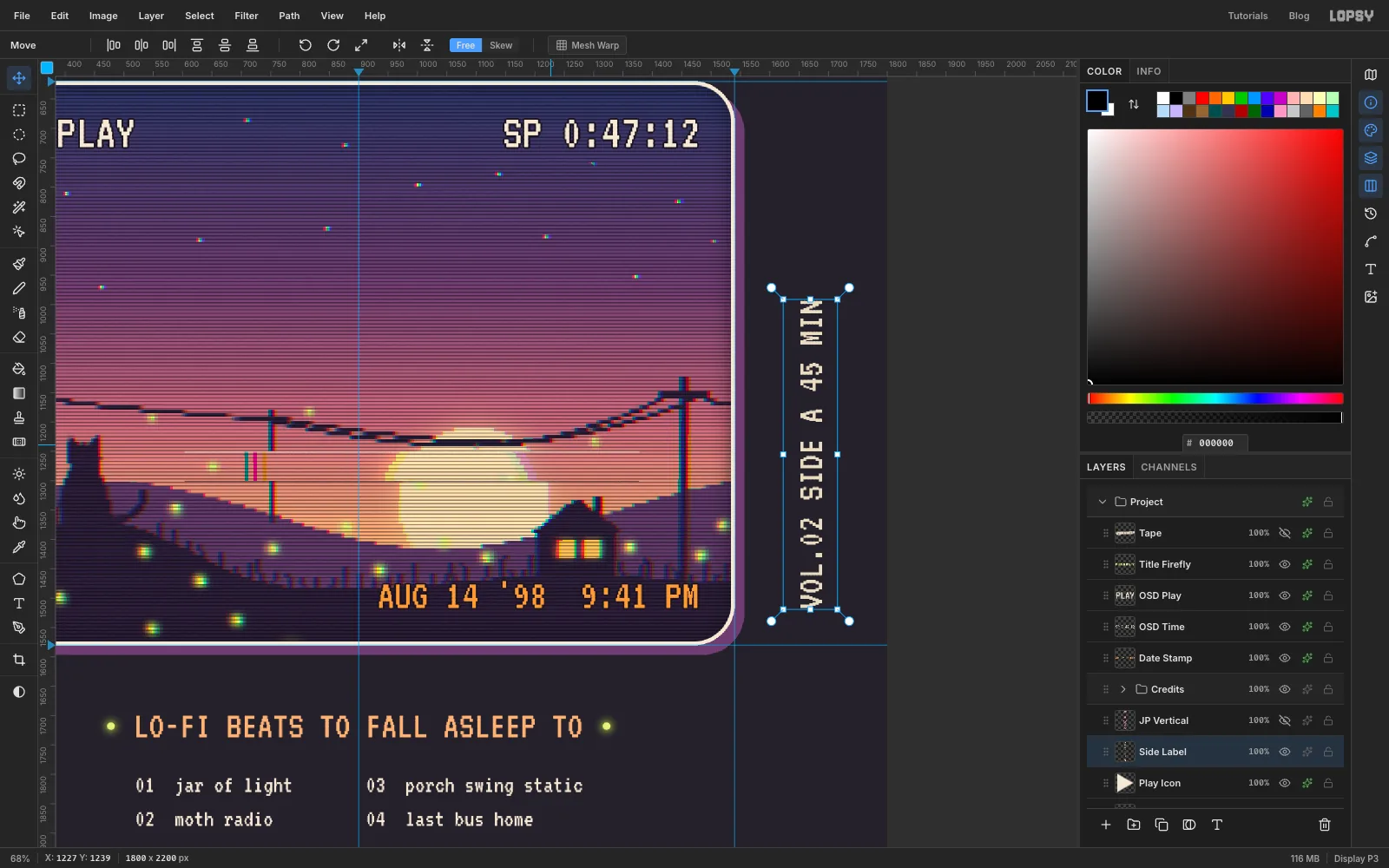This screenshot has width=1389, height=868.
Task: Click the new folder icon in layers
Action: [x=1134, y=825]
